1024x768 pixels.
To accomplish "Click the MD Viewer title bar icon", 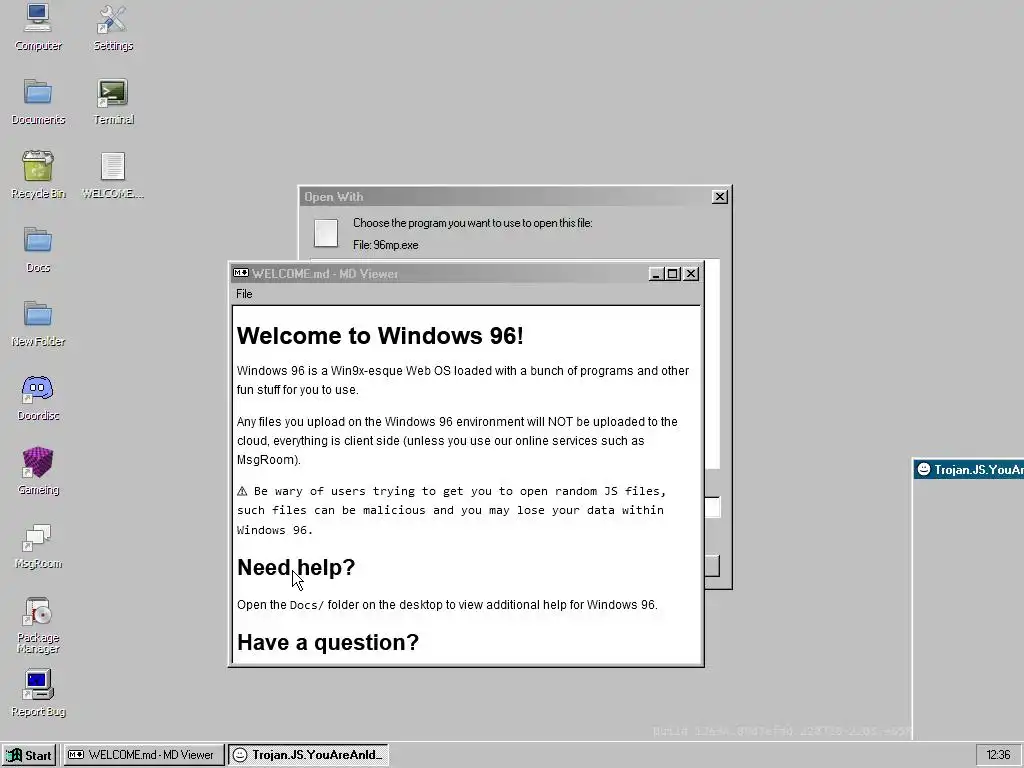I will coord(241,273).
